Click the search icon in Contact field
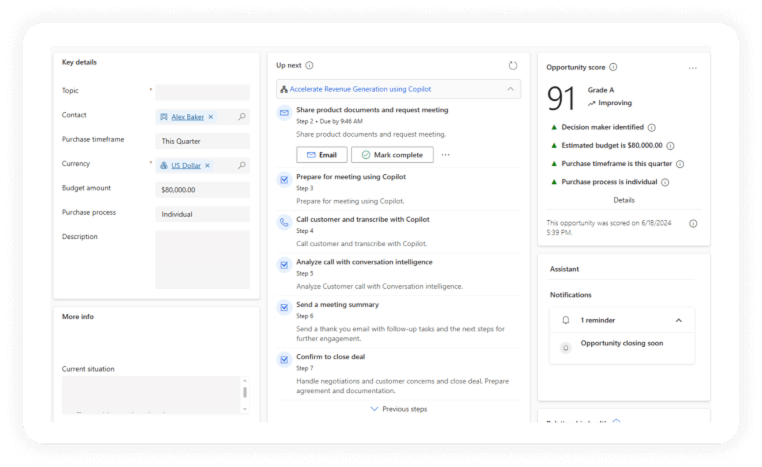Image resolution: width=762 pixels, height=467 pixels. (242, 117)
